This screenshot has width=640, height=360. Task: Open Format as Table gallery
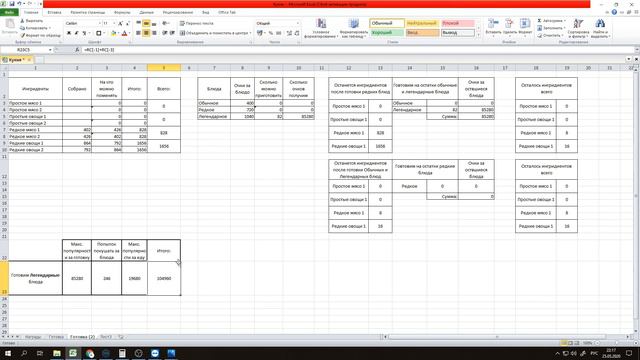pos(353,28)
